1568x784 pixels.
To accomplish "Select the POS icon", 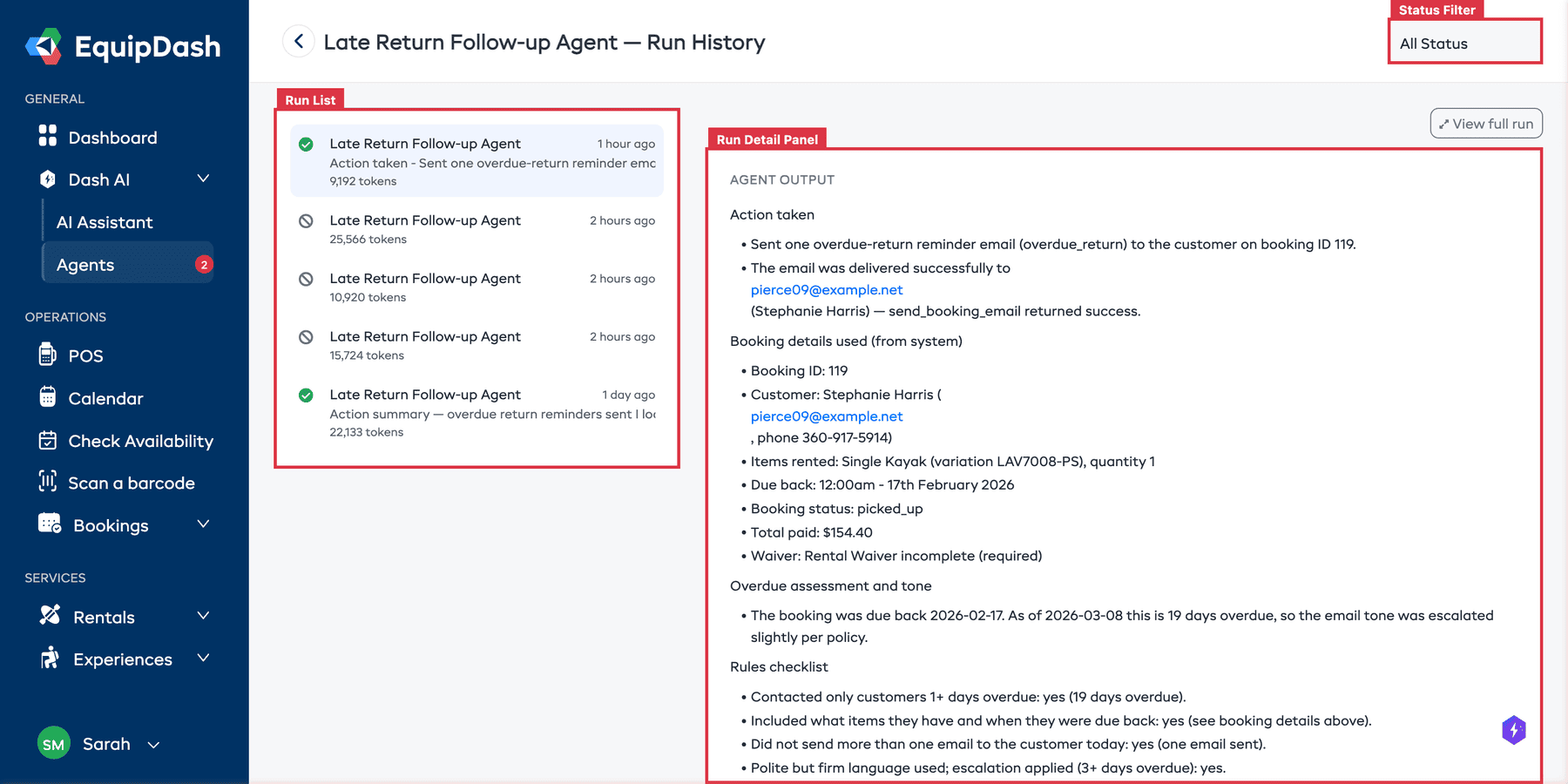I will [48, 355].
